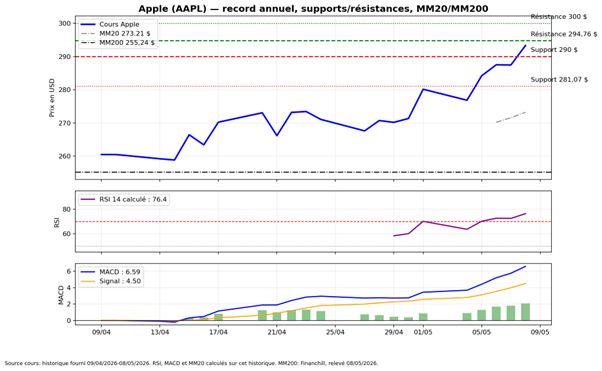
Task: Click the vertical "RSI" axis label
Action: (57, 222)
